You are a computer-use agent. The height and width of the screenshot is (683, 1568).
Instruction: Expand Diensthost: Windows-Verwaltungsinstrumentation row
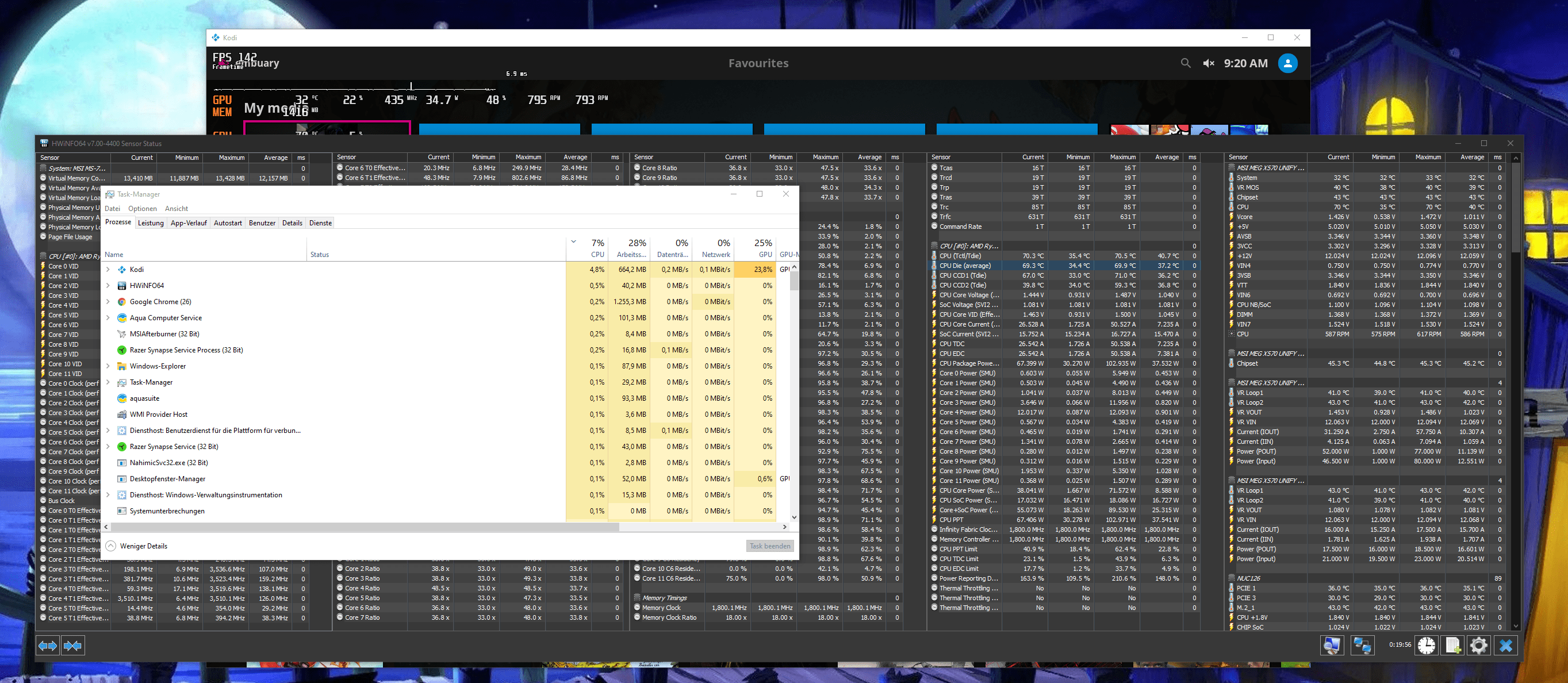(108, 495)
